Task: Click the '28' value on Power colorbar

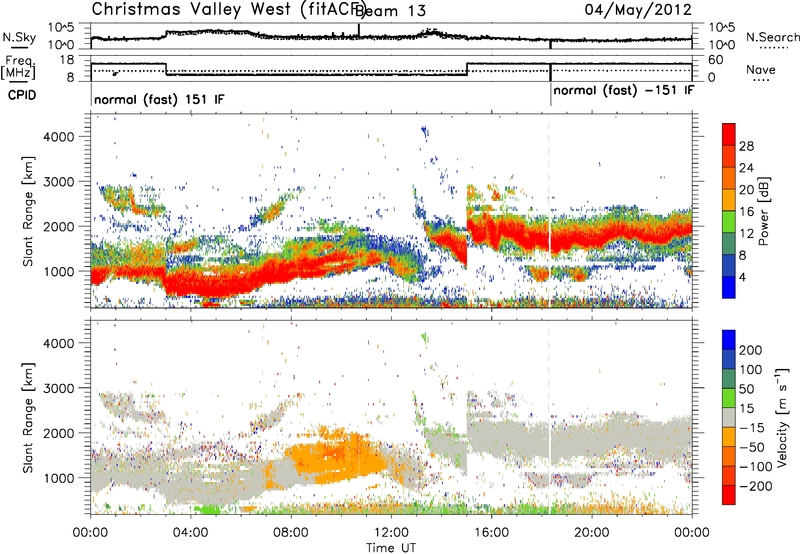Action: coord(746,146)
